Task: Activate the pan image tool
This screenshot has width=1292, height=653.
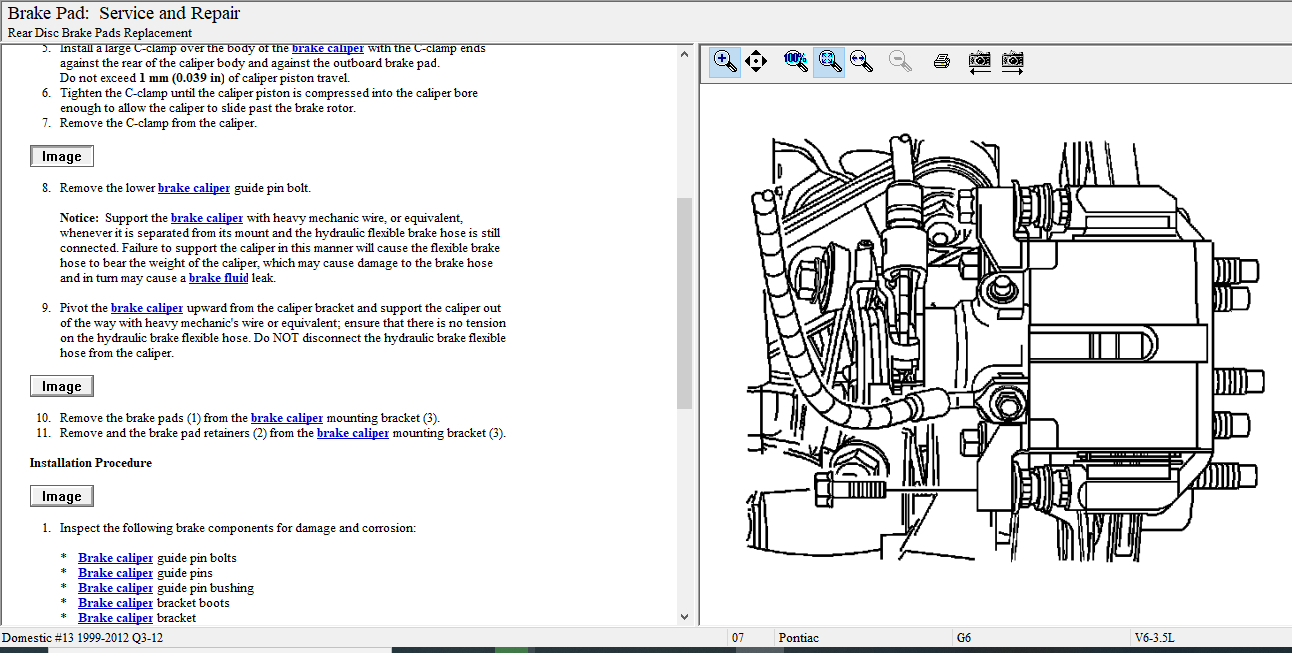Action: pos(756,62)
